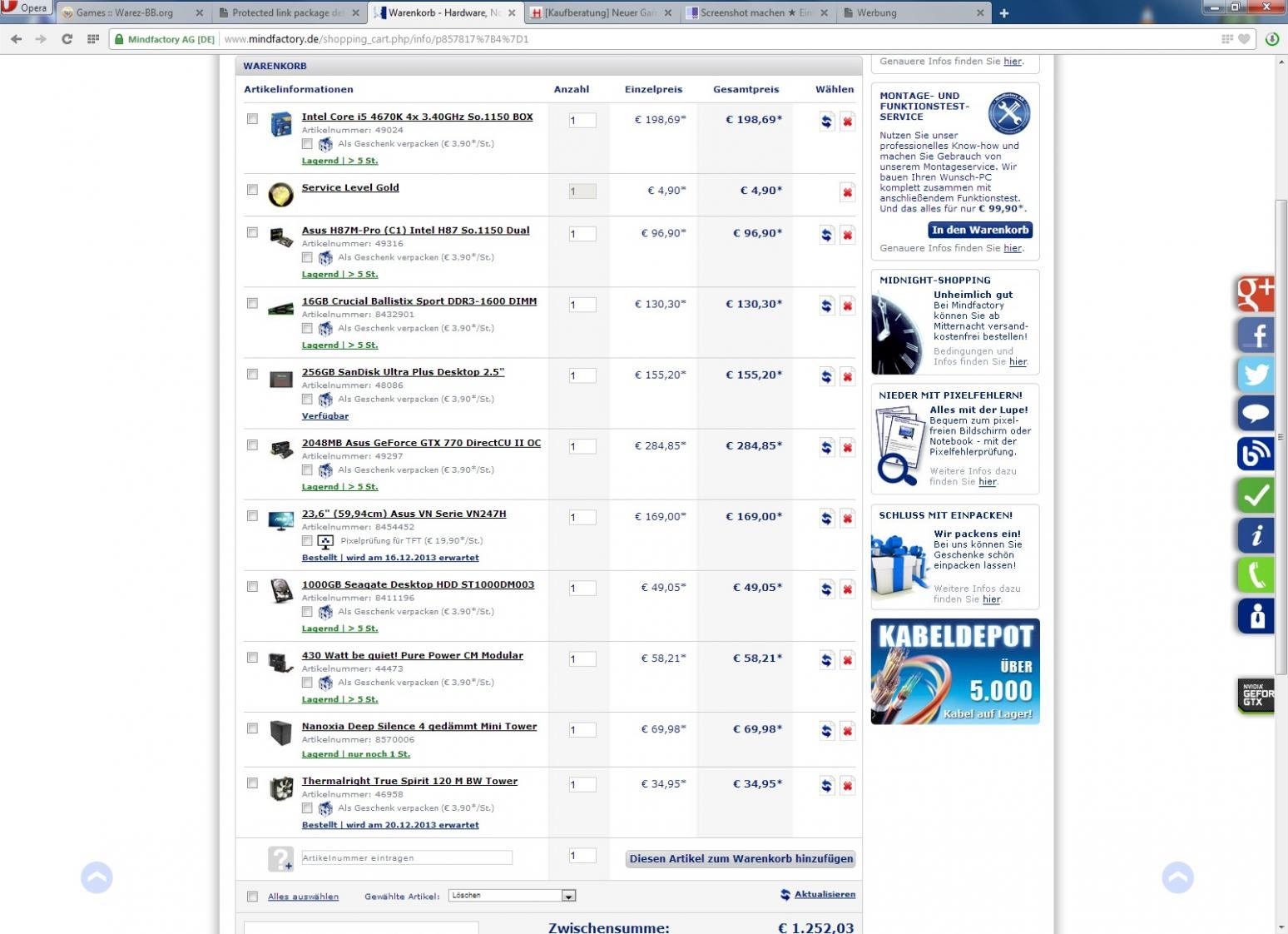The height and width of the screenshot is (934, 1288).
Task: Reload the page in Opera
Action: click(x=67, y=38)
